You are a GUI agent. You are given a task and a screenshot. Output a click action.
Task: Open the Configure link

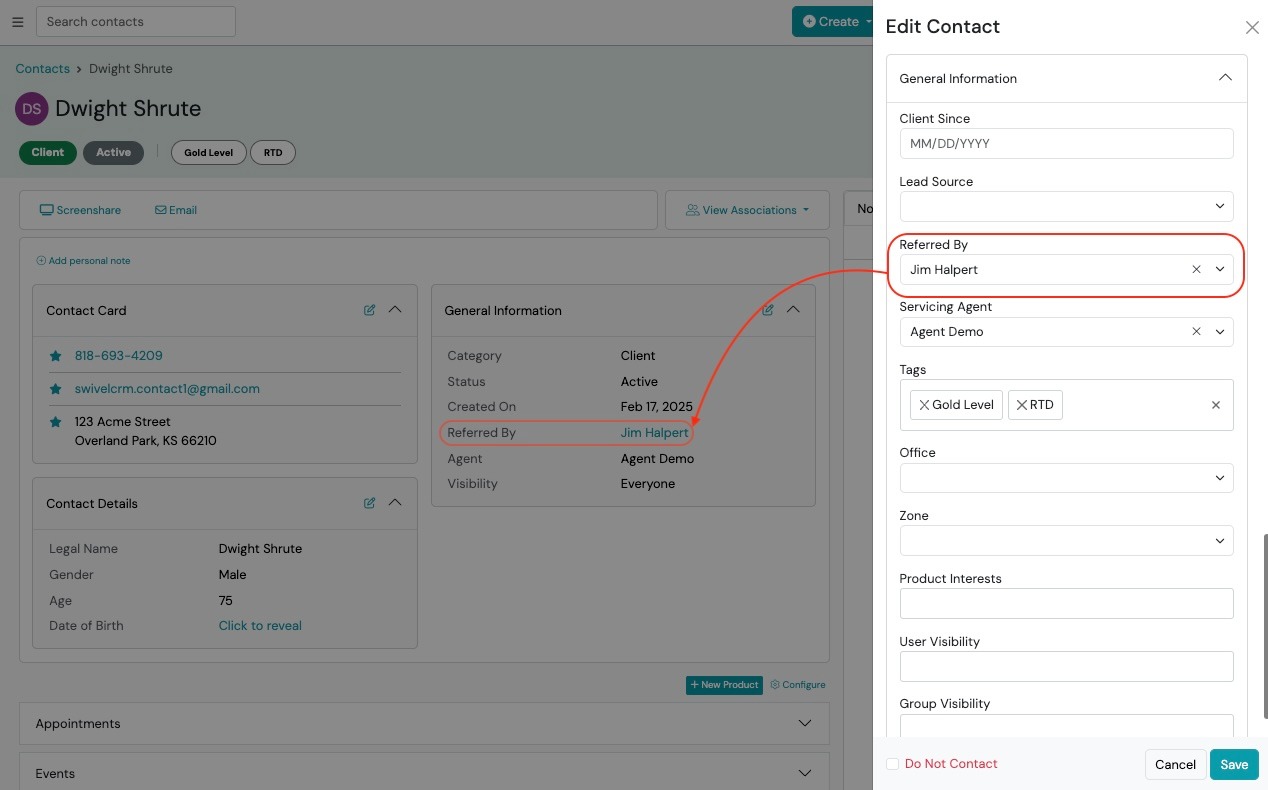click(798, 685)
